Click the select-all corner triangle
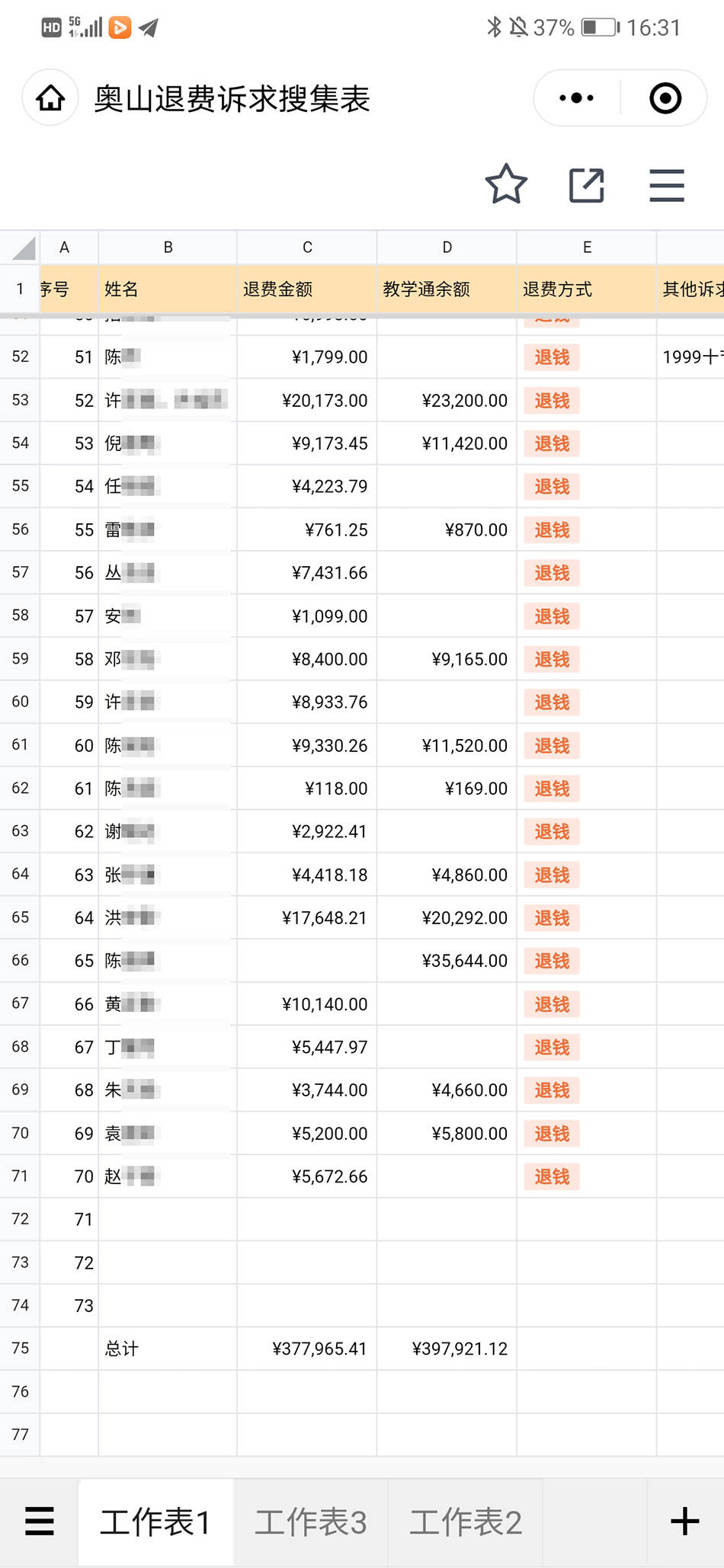The image size is (724, 1568). coord(21,248)
